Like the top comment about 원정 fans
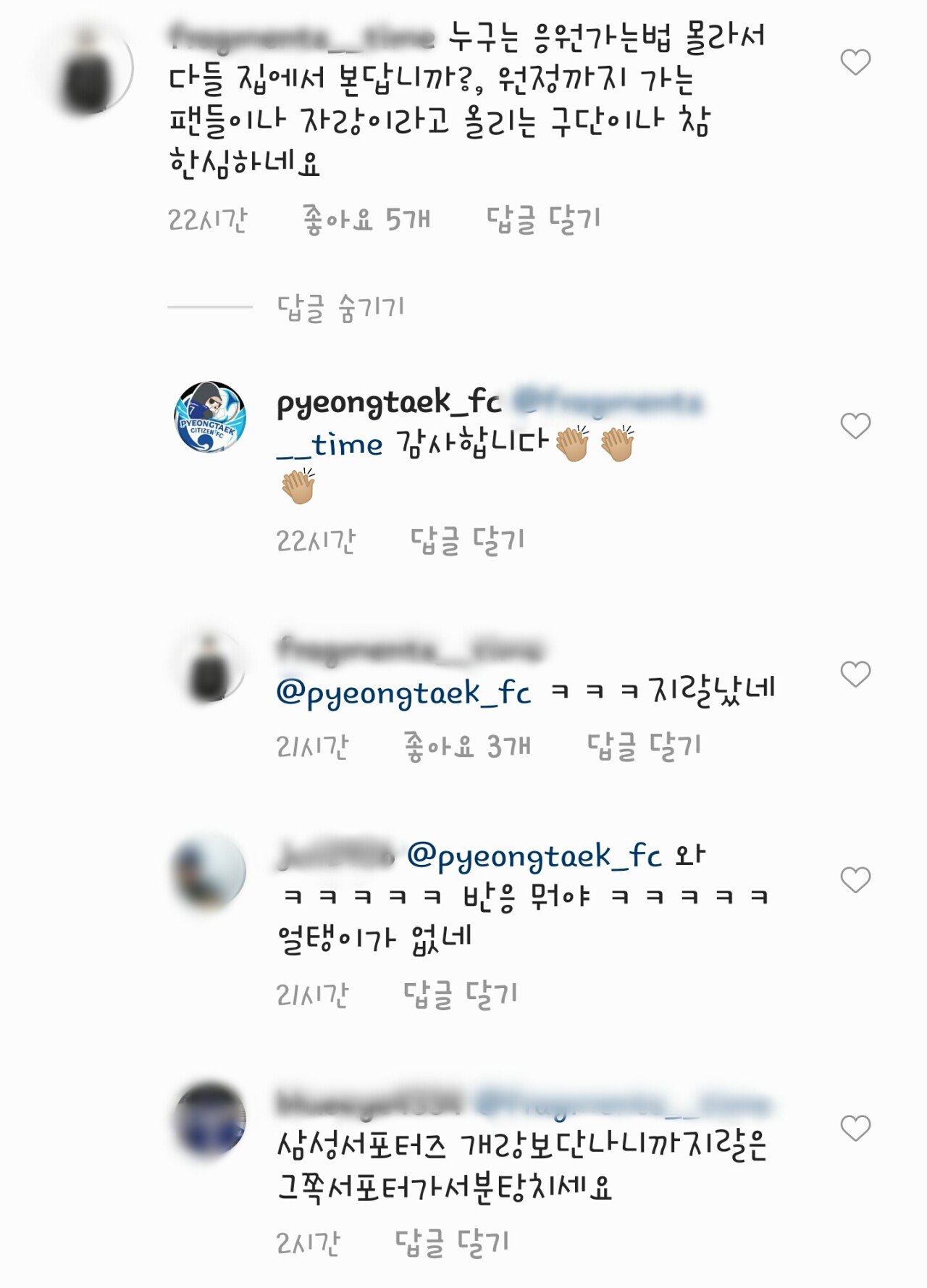 pos(855,62)
